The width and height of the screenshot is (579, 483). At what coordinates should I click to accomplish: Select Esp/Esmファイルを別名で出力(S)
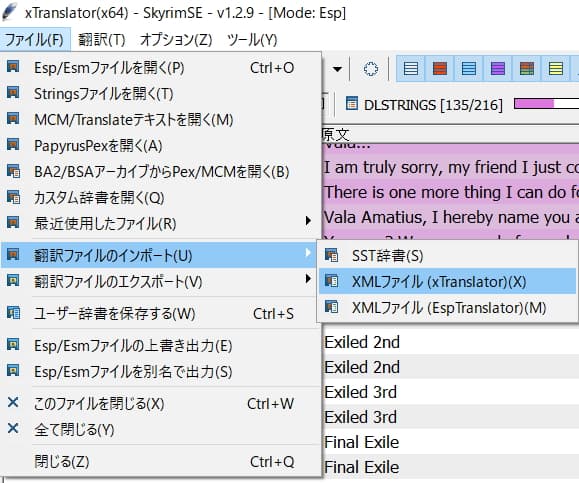pos(161,372)
